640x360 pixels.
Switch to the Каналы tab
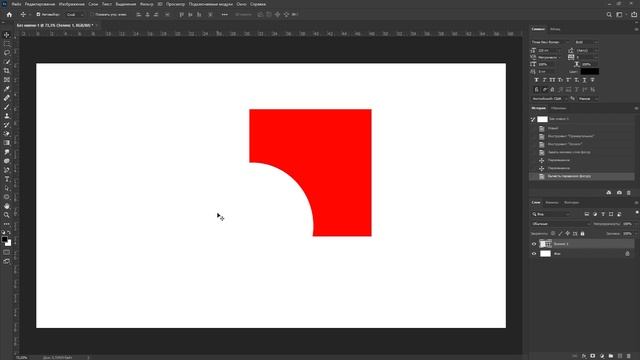552,202
